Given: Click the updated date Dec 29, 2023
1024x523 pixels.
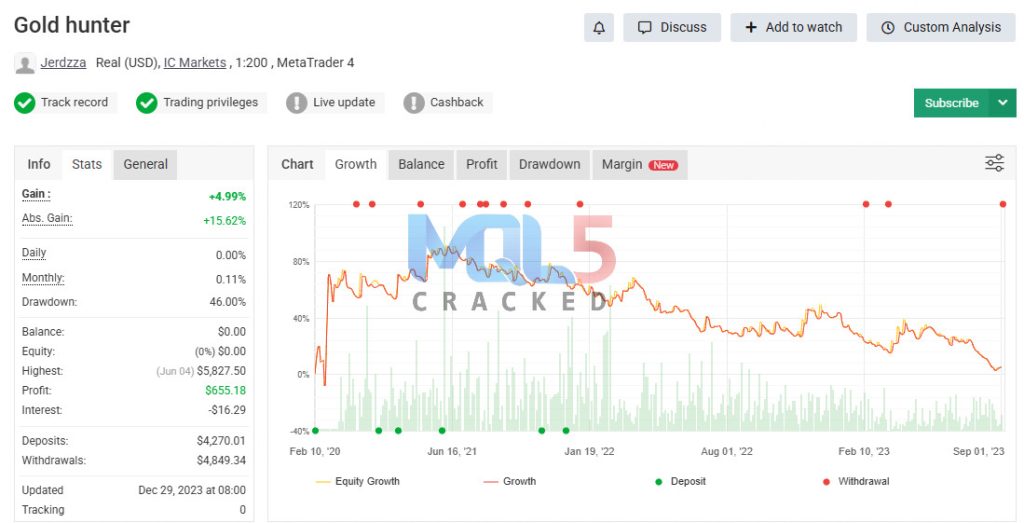Looking at the screenshot, I should tap(192, 490).
